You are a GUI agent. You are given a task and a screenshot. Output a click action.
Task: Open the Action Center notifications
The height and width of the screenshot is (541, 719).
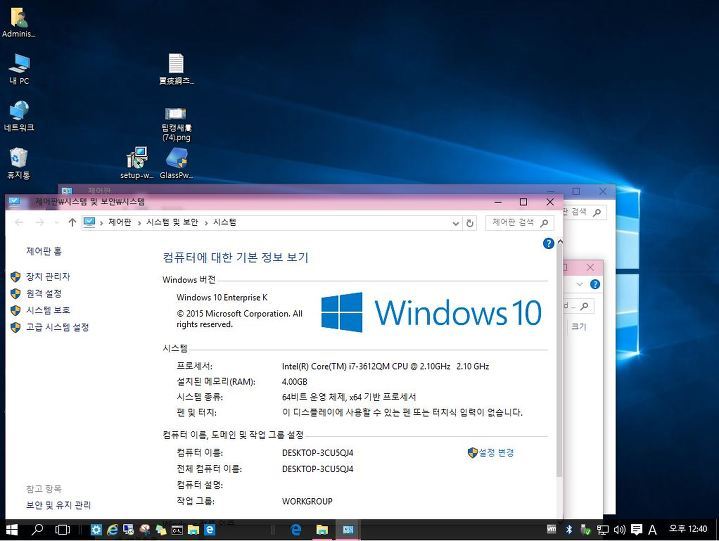636,530
